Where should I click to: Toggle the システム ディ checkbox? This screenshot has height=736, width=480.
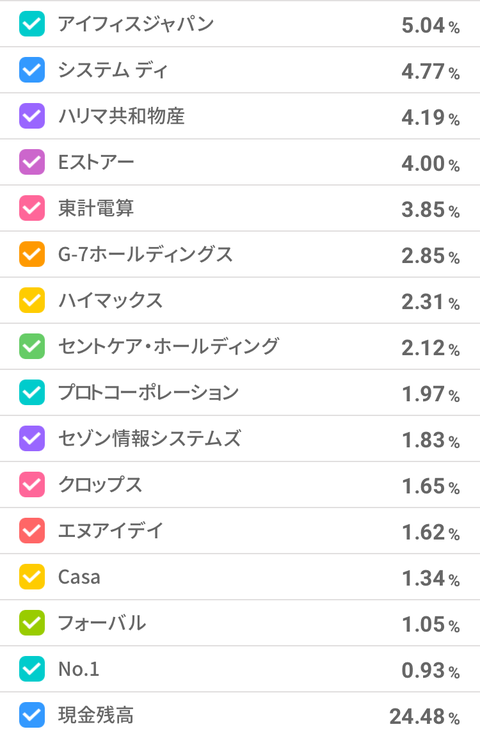tap(32, 70)
